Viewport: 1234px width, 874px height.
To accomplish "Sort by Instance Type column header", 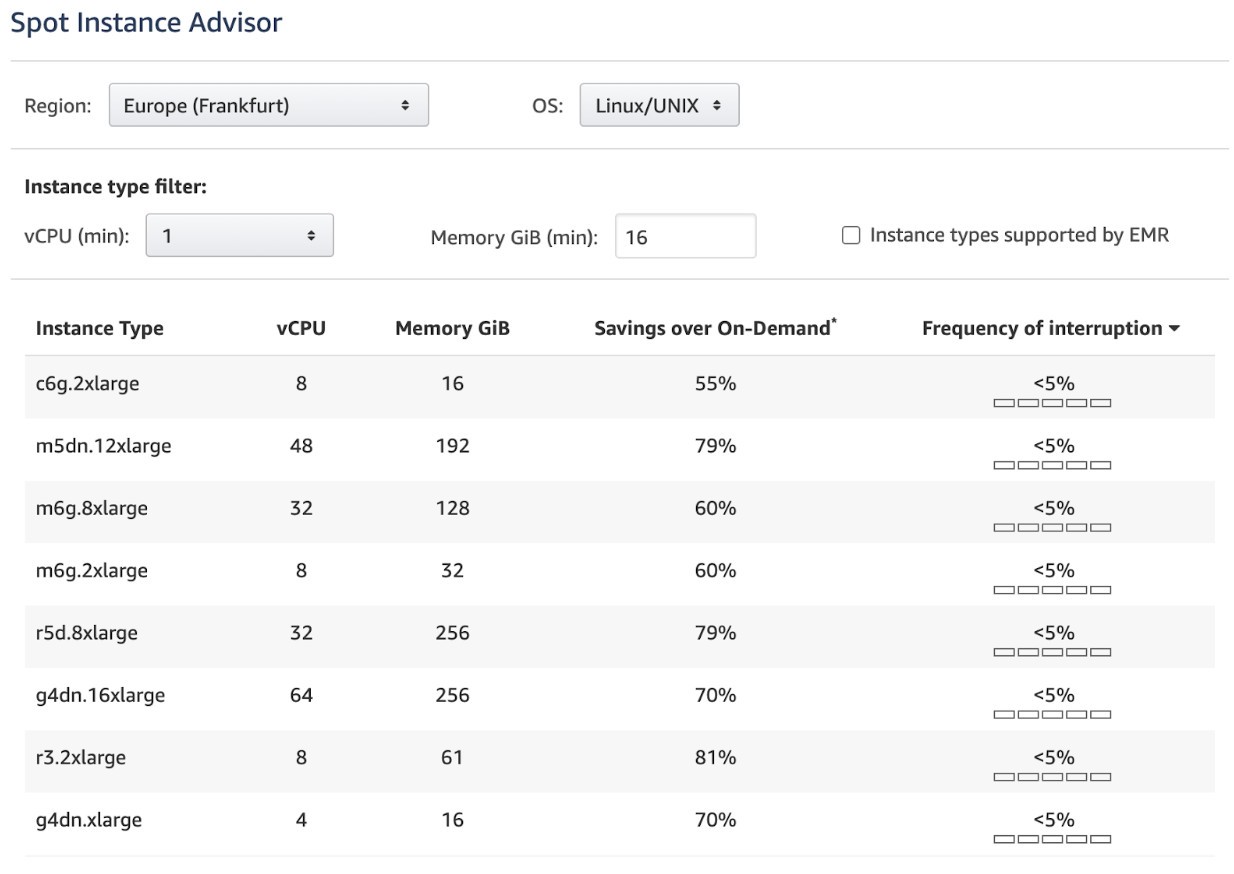I will pyautogui.click(x=99, y=328).
